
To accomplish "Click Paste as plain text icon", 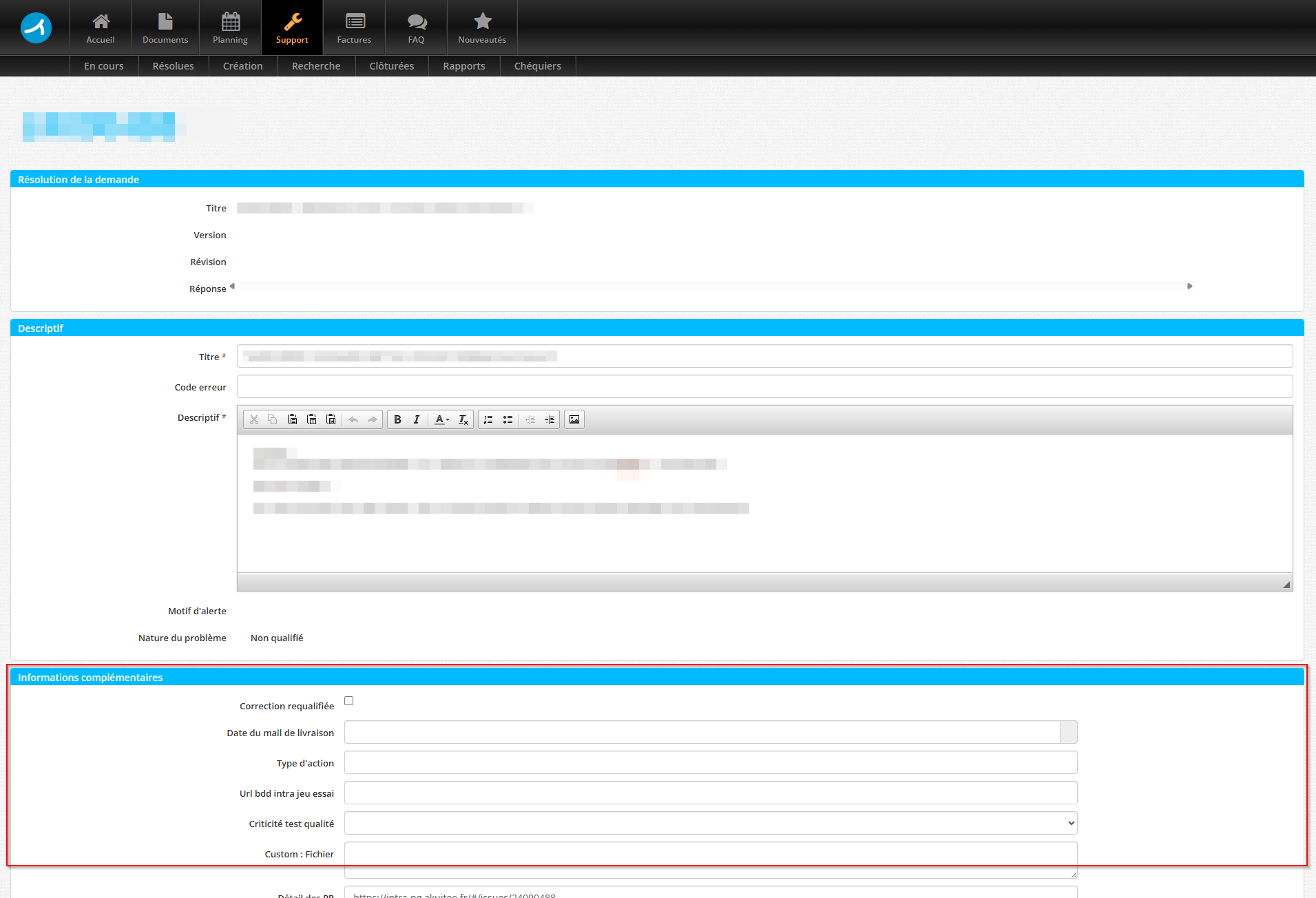I will [x=312, y=419].
